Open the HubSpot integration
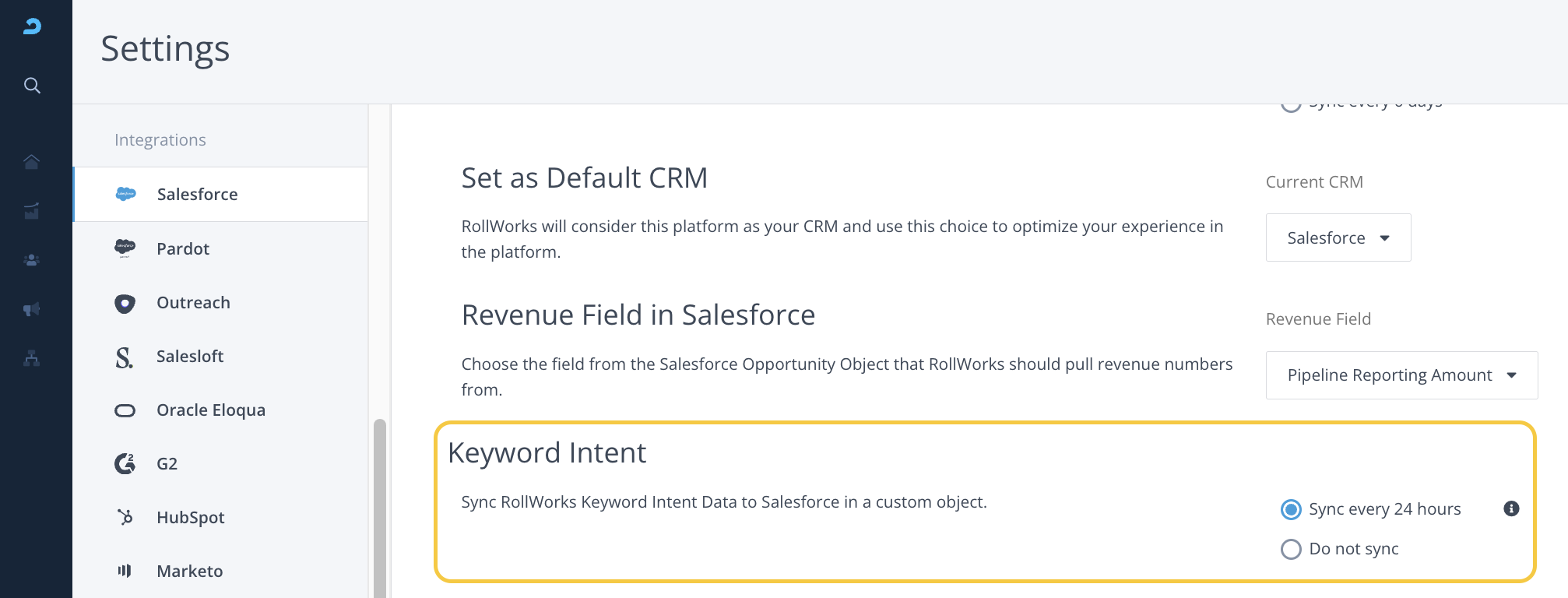 (190, 518)
